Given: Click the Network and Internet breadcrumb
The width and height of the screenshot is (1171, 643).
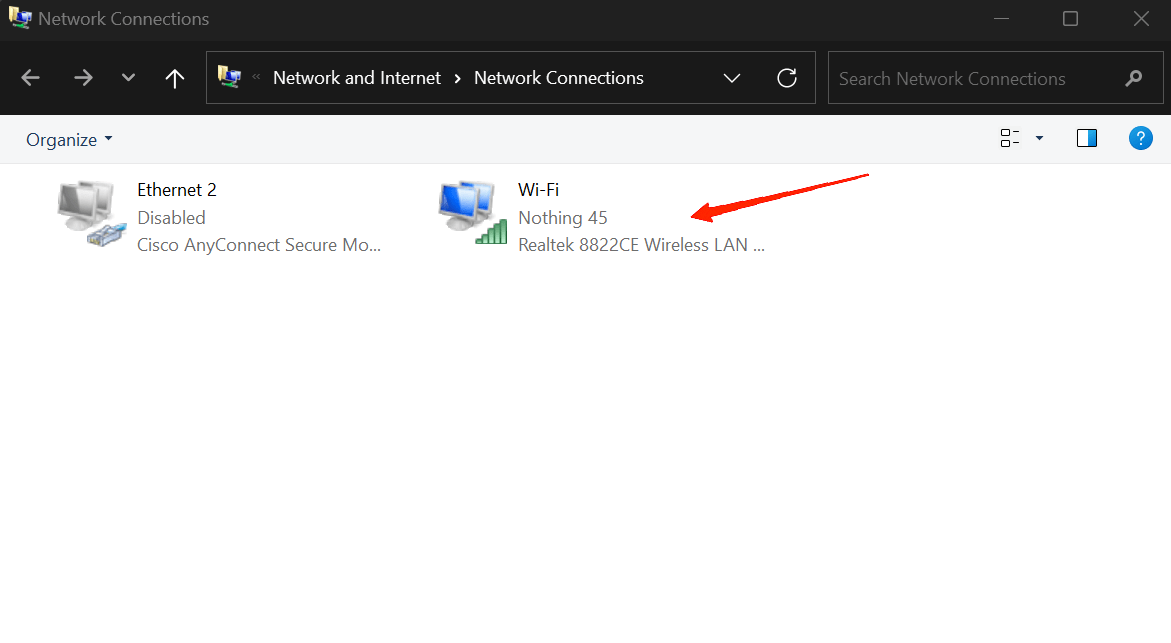Looking at the screenshot, I should 357,78.
